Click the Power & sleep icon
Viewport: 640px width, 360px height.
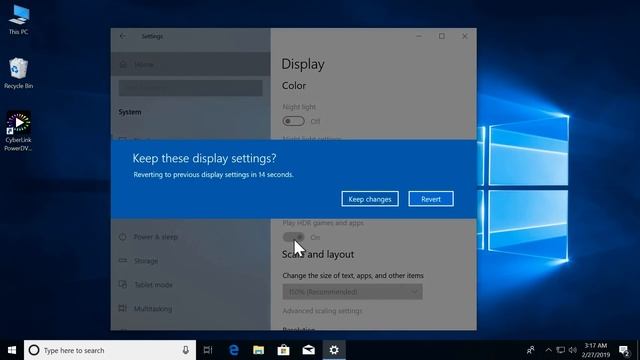click(x=122, y=237)
